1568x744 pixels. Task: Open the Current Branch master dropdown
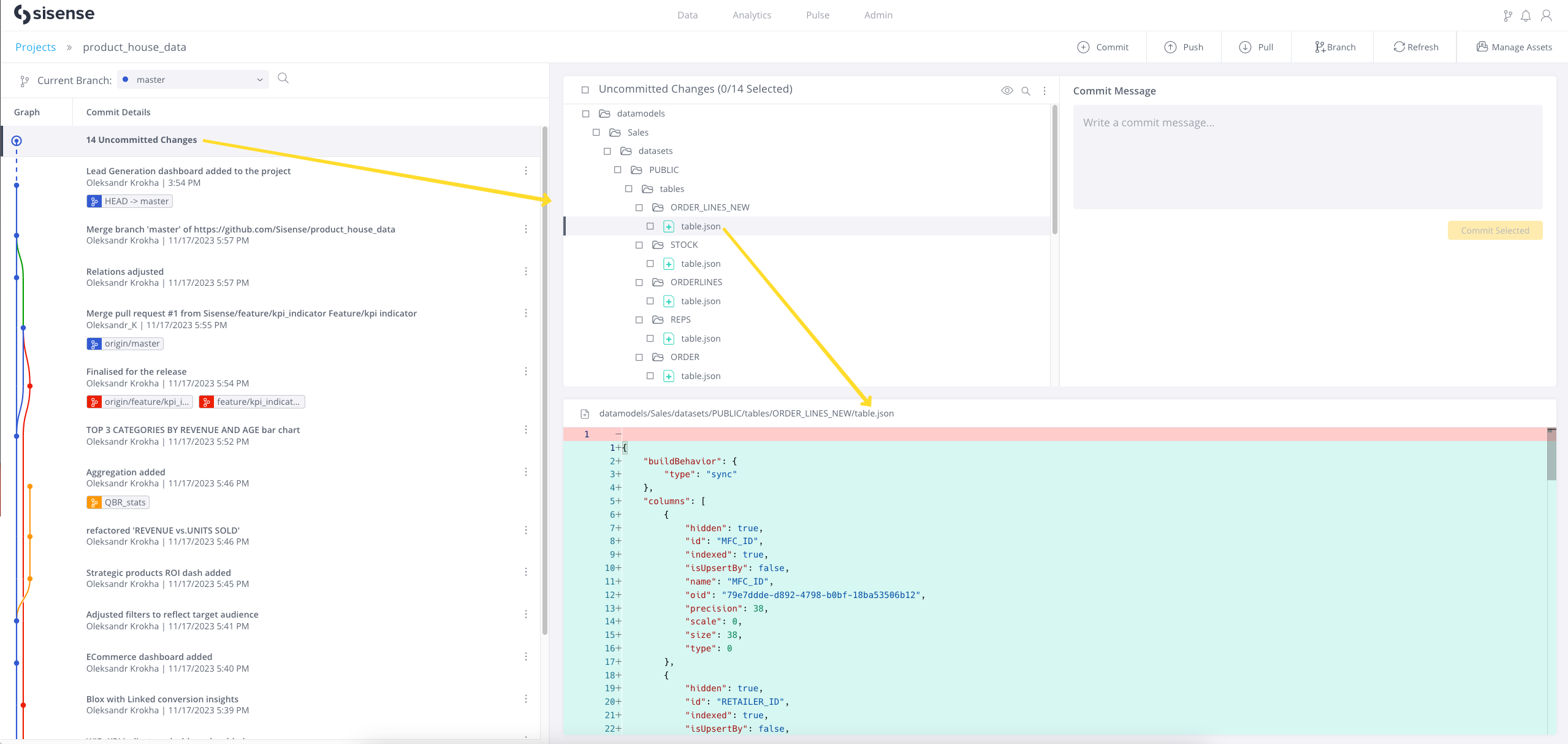click(193, 80)
